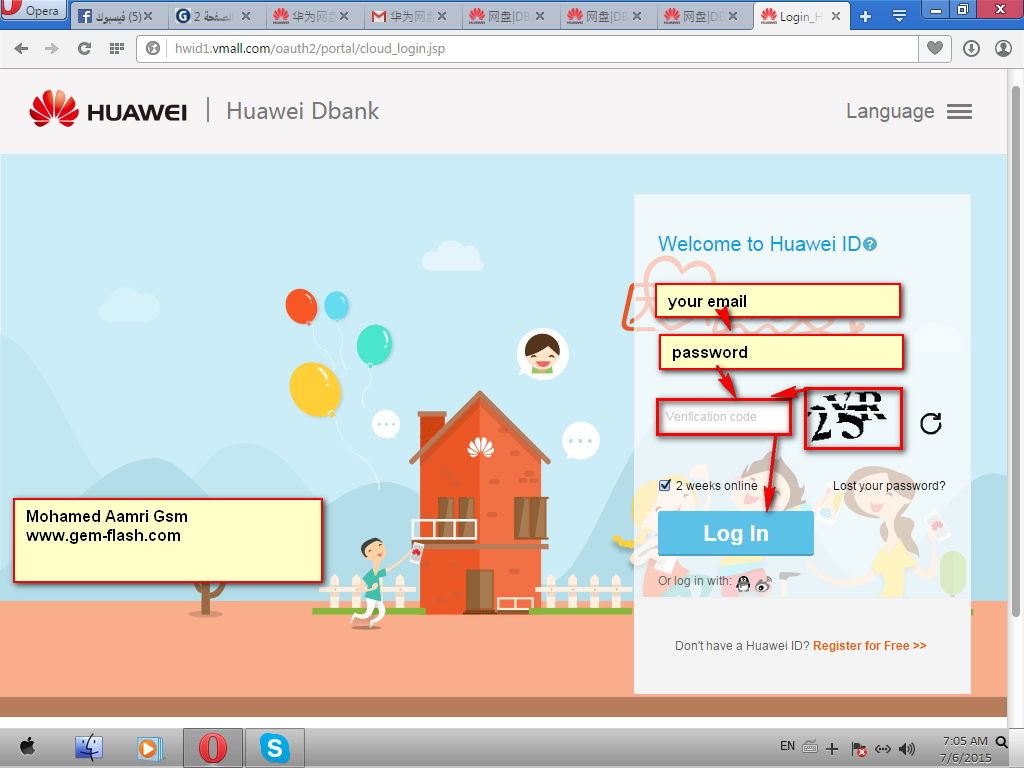This screenshot has width=1024, height=768.
Task: Click the Welcome to Huawei ID heading
Action: (760, 244)
